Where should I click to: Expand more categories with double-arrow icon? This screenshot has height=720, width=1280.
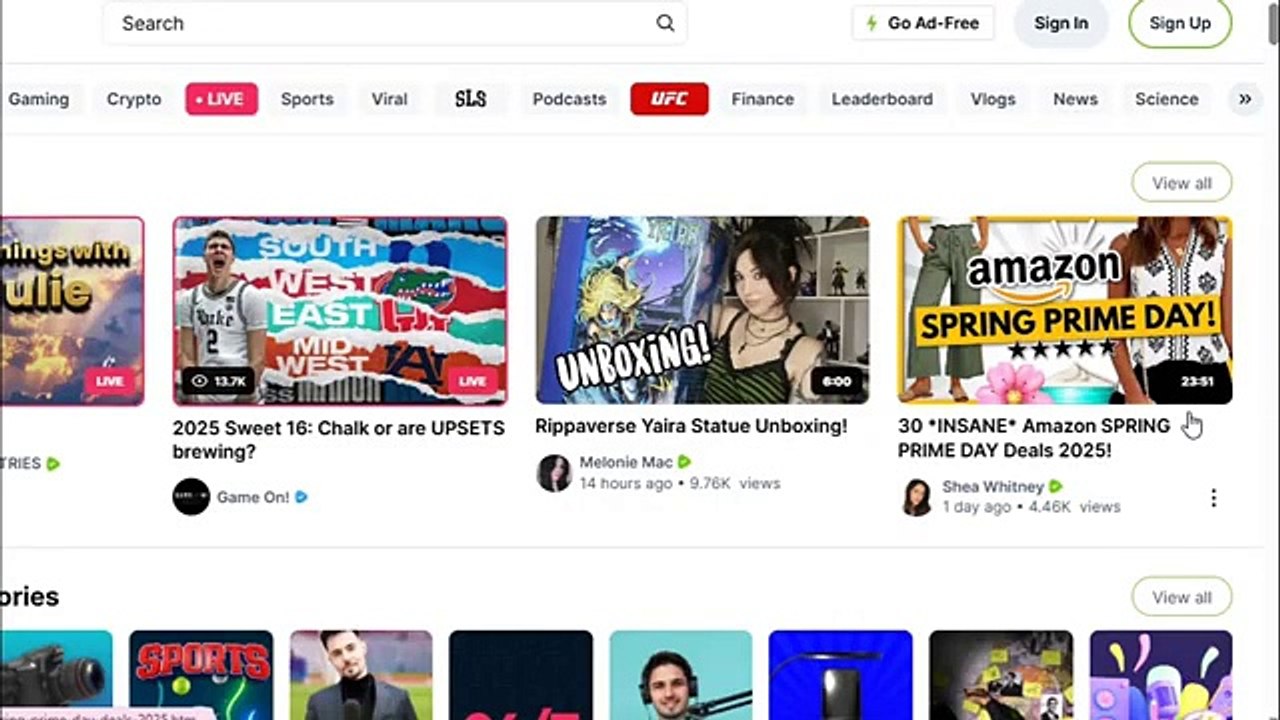[1245, 99]
